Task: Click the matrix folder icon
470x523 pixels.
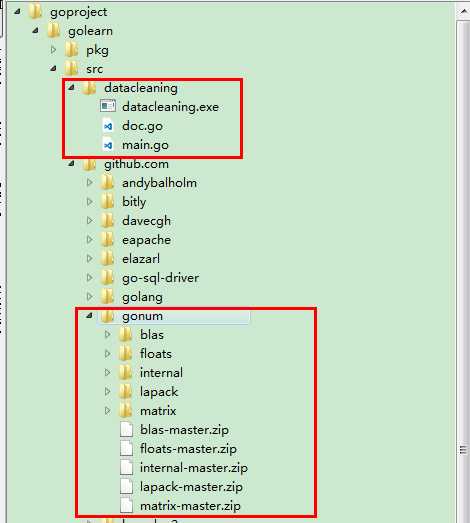Action: 125,411
